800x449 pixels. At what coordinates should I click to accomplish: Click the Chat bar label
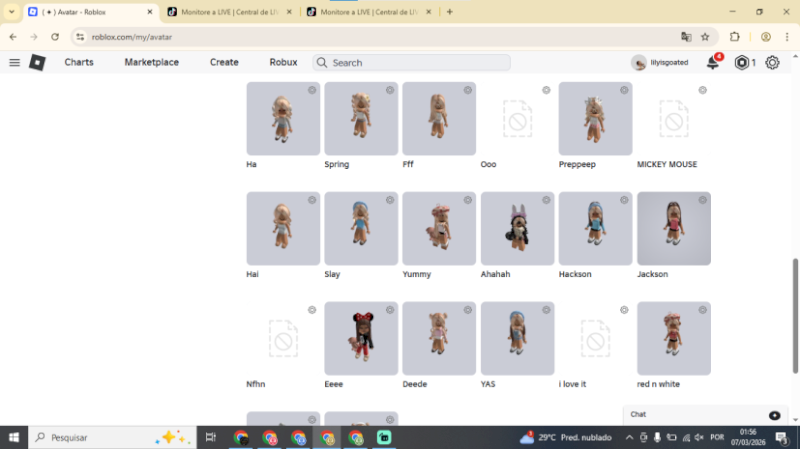coord(638,414)
